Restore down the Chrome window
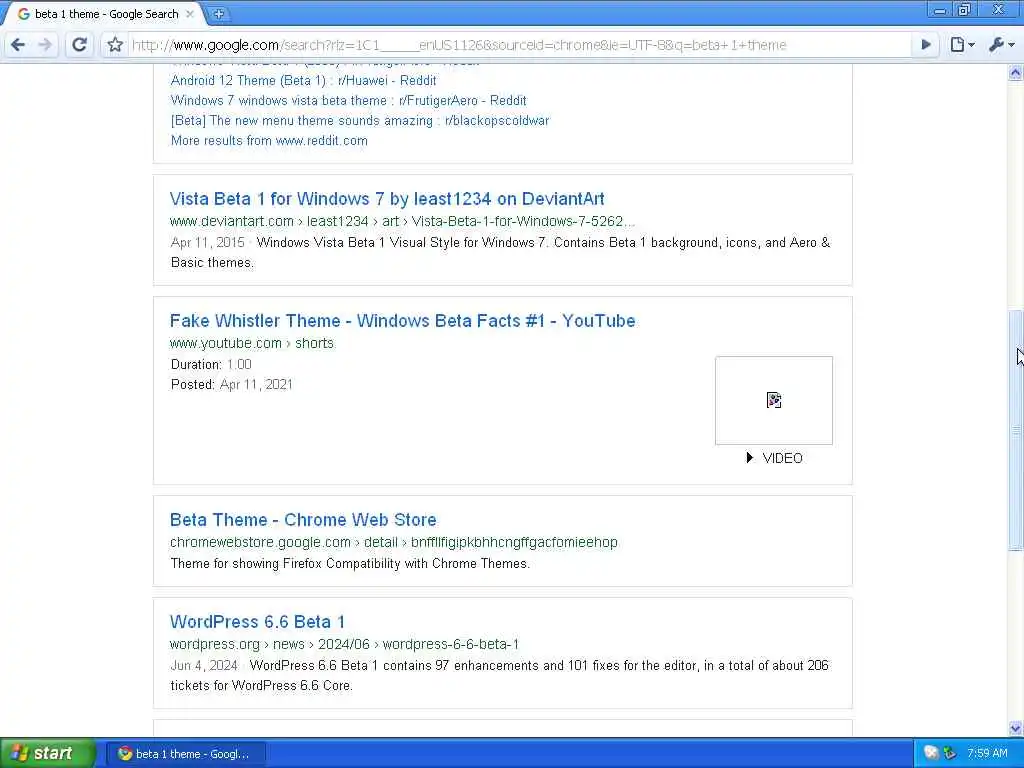Image resolution: width=1024 pixels, height=768 pixels. [964, 10]
